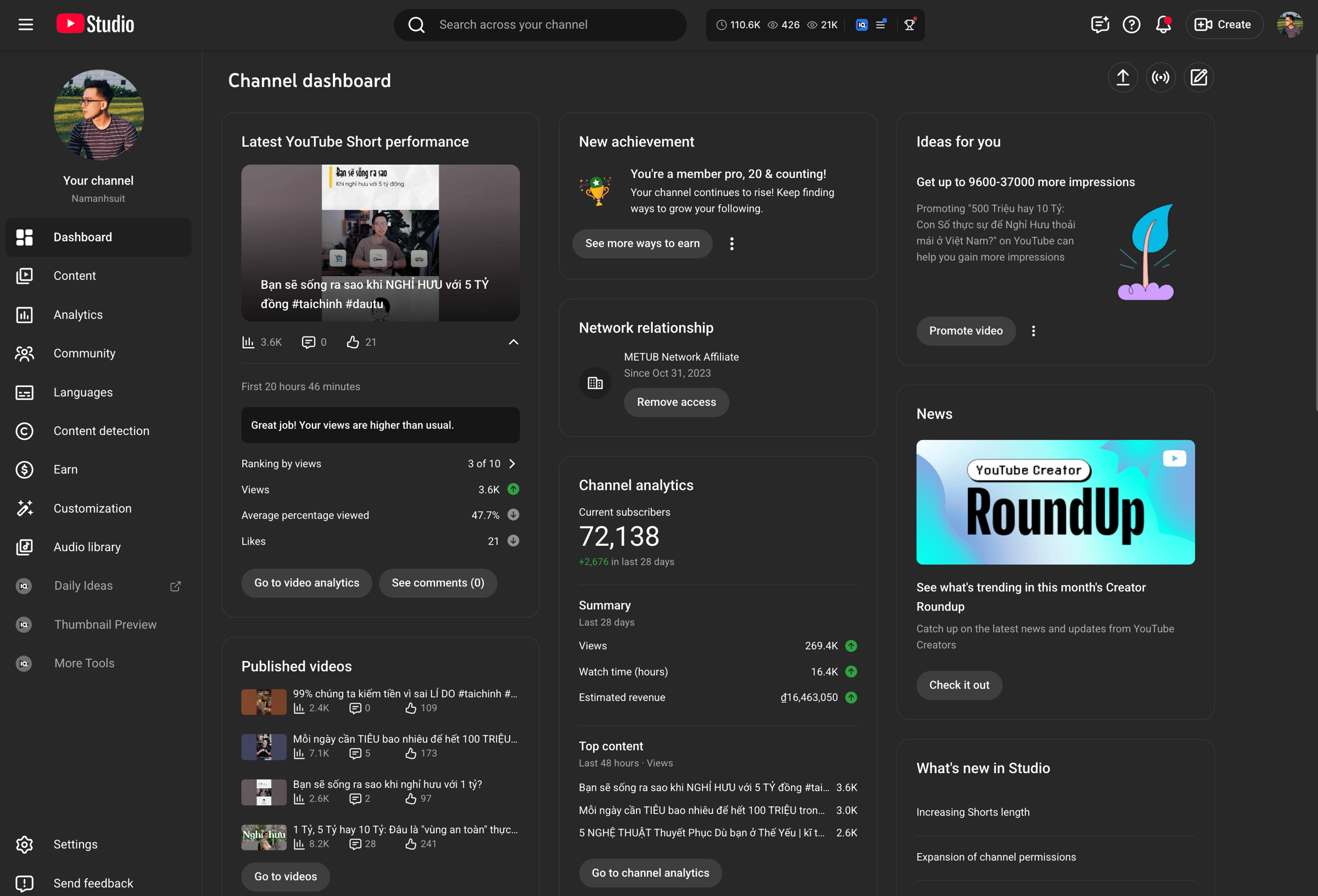1318x896 pixels.
Task: Click the trophy icon in extension bar
Action: (x=909, y=24)
